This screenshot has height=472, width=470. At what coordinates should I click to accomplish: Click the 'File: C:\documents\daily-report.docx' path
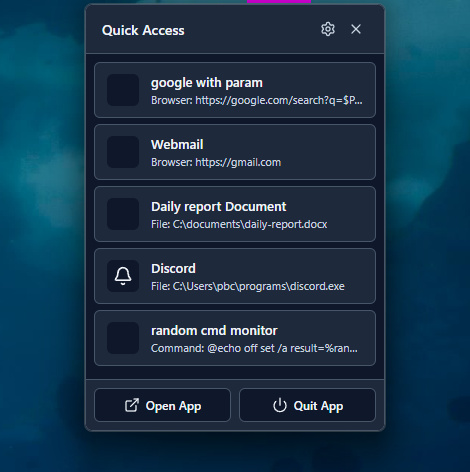[239, 224]
